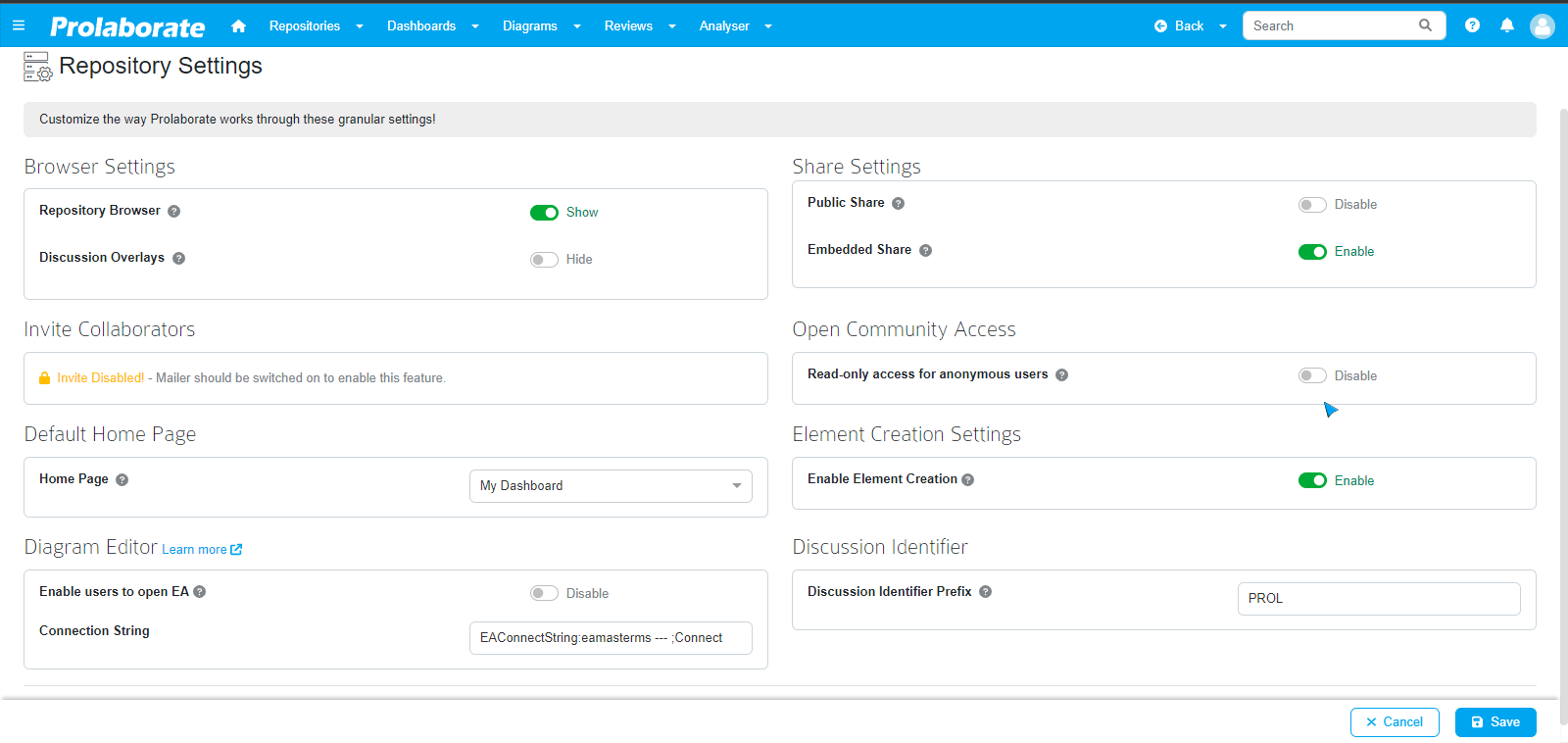Toggle Enable users to open EA switch
Image resolution: width=1568 pixels, height=743 pixels.
[x=544, y=593]
